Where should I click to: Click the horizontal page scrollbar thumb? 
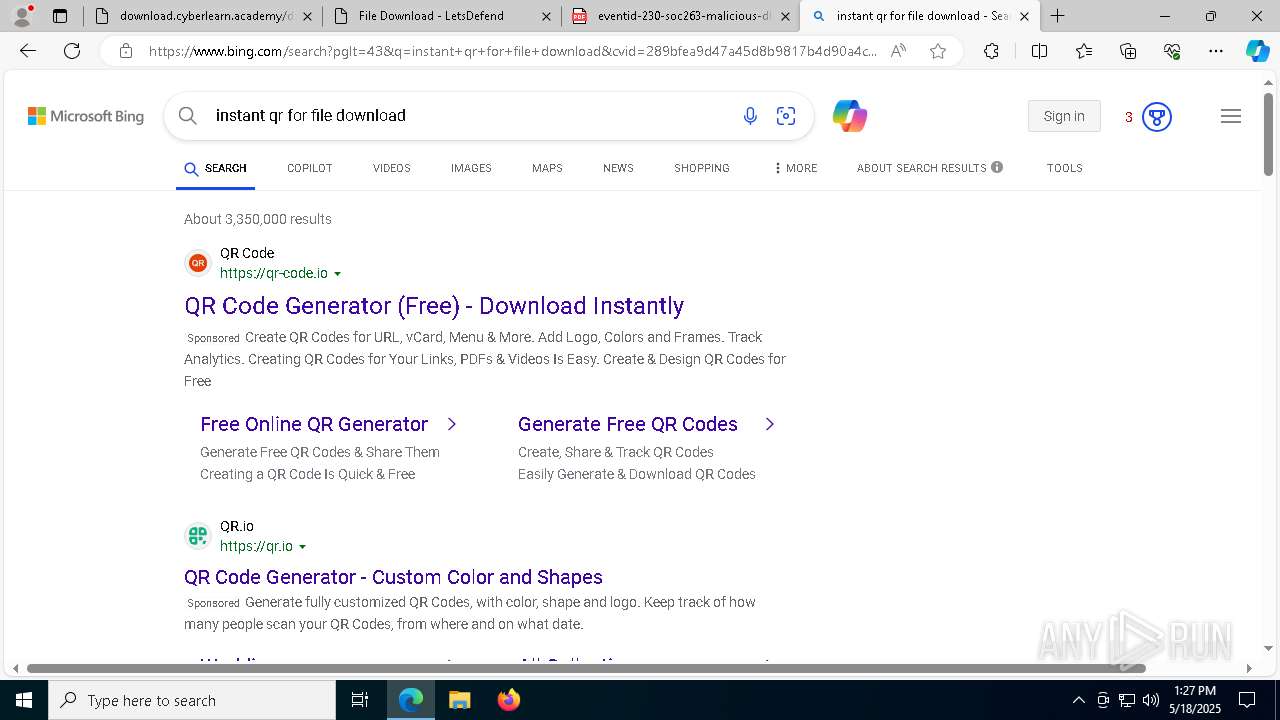(586, 668)
